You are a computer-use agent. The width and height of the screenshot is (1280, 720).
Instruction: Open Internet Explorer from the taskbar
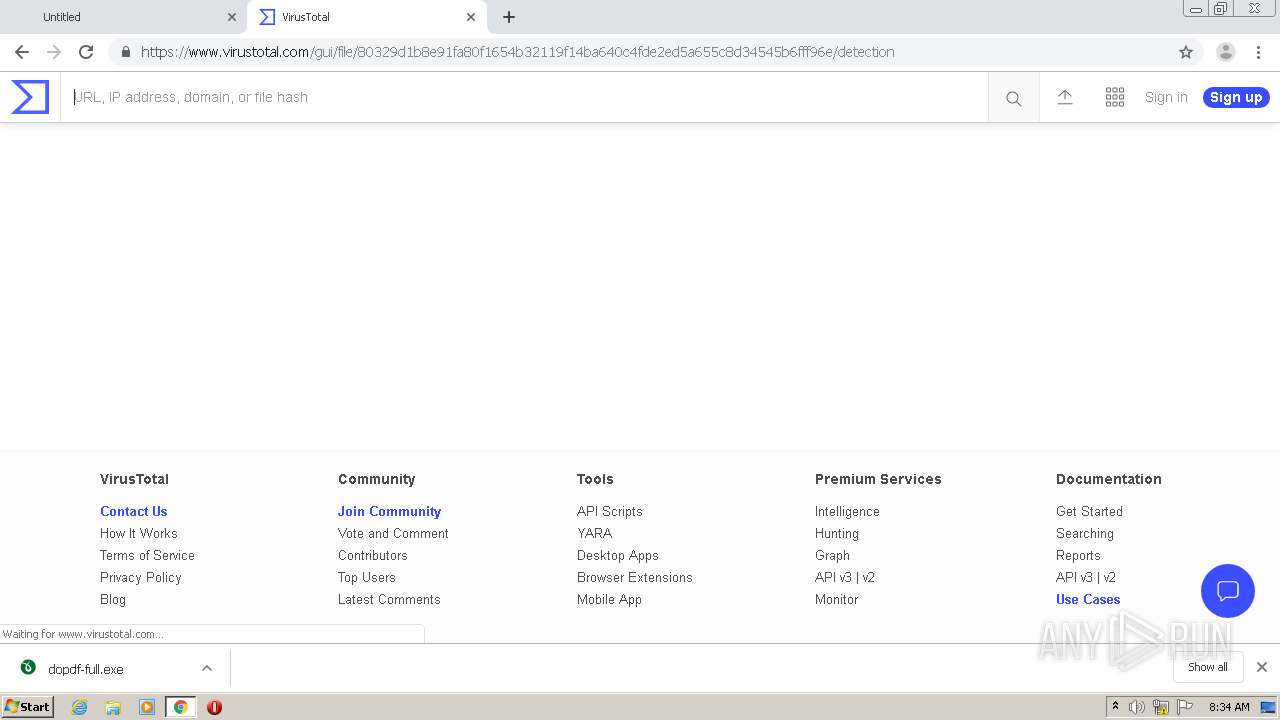coord(79,707)
